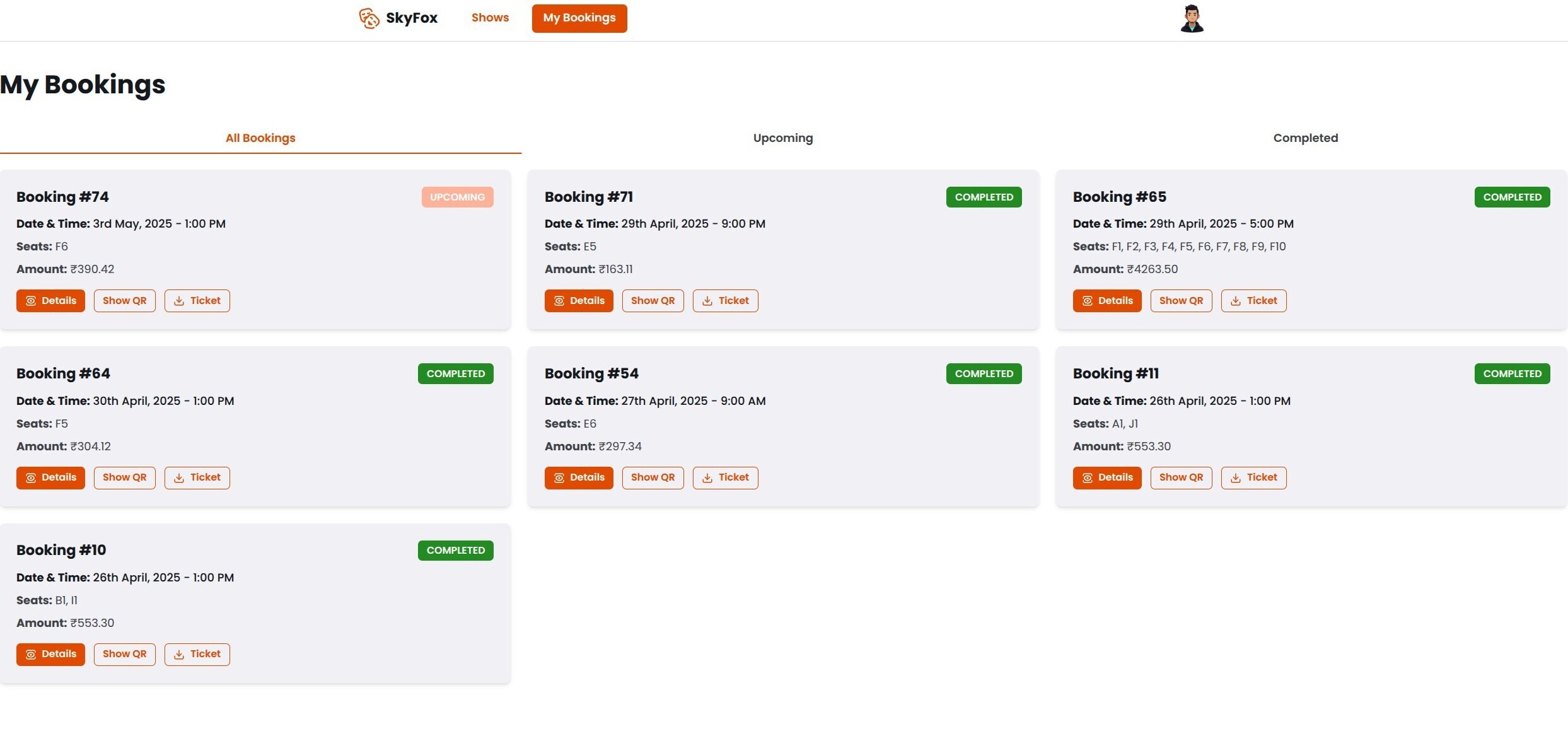Click seats list F1, F2, F3 through F10
This screenshot has height=748, width=1568.
[x=1199, y=247]
